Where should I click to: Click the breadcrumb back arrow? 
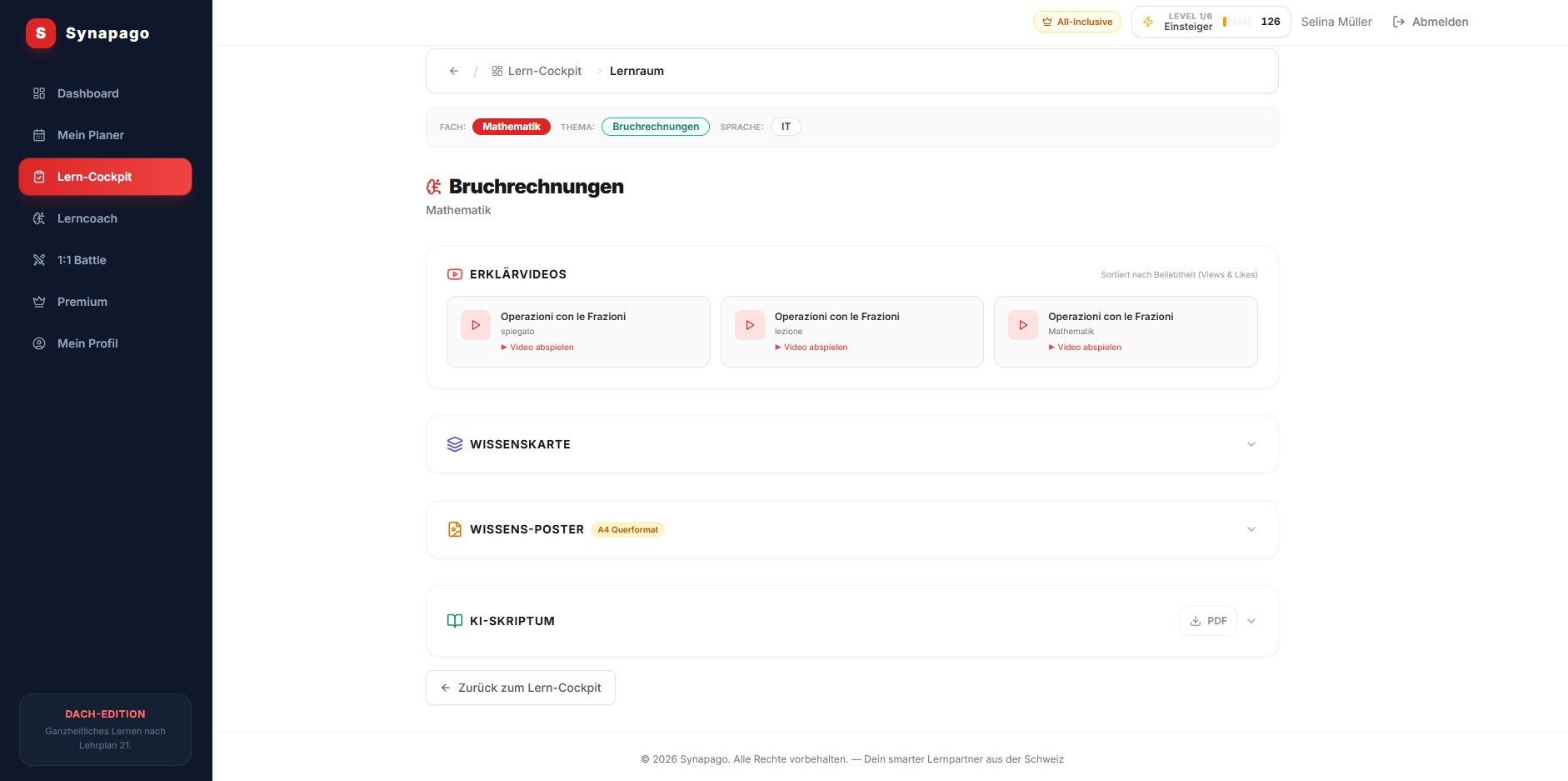click(x=454, y=71)
